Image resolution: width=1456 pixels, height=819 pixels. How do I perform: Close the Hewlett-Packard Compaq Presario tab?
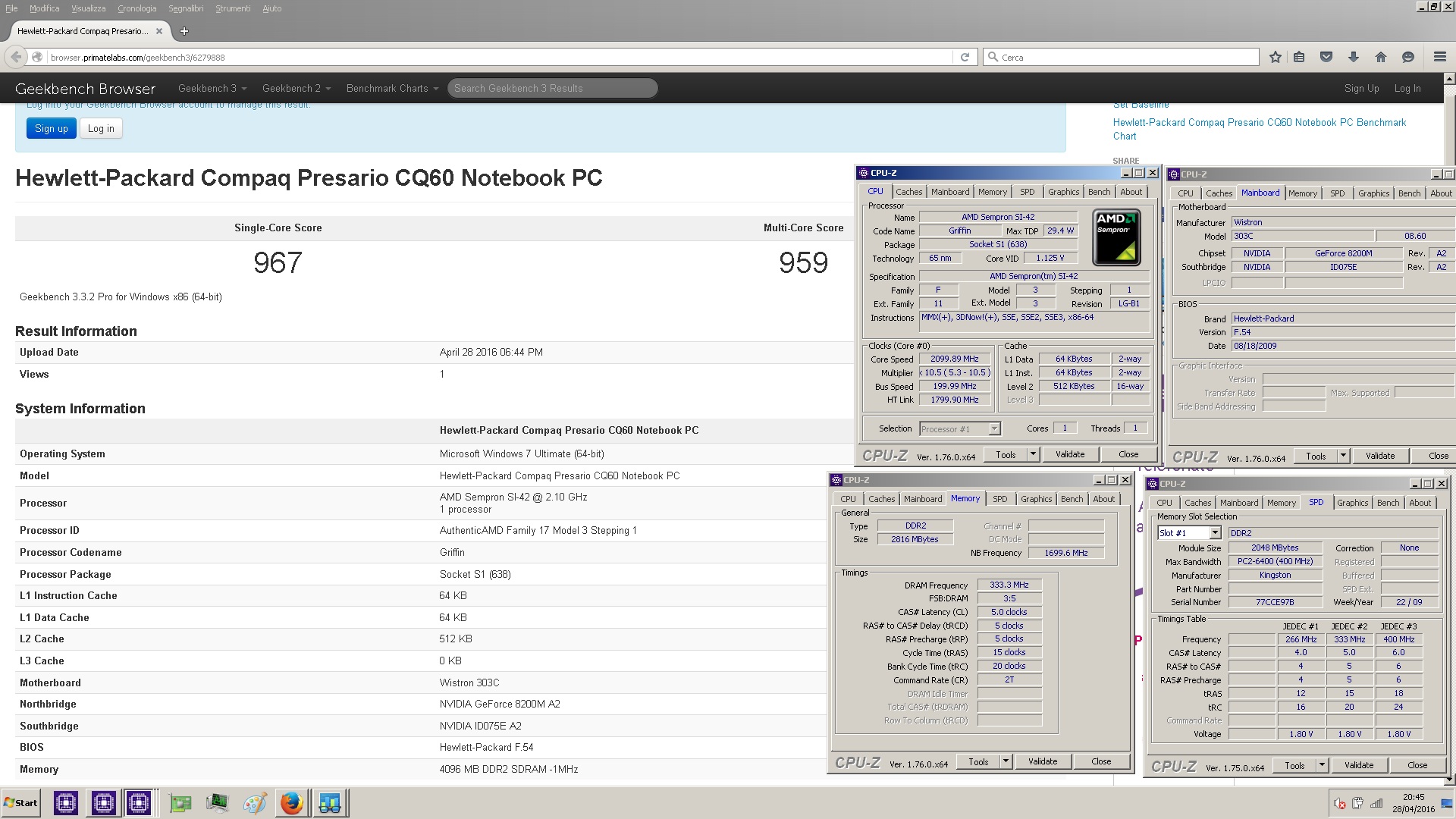[159, 31]
